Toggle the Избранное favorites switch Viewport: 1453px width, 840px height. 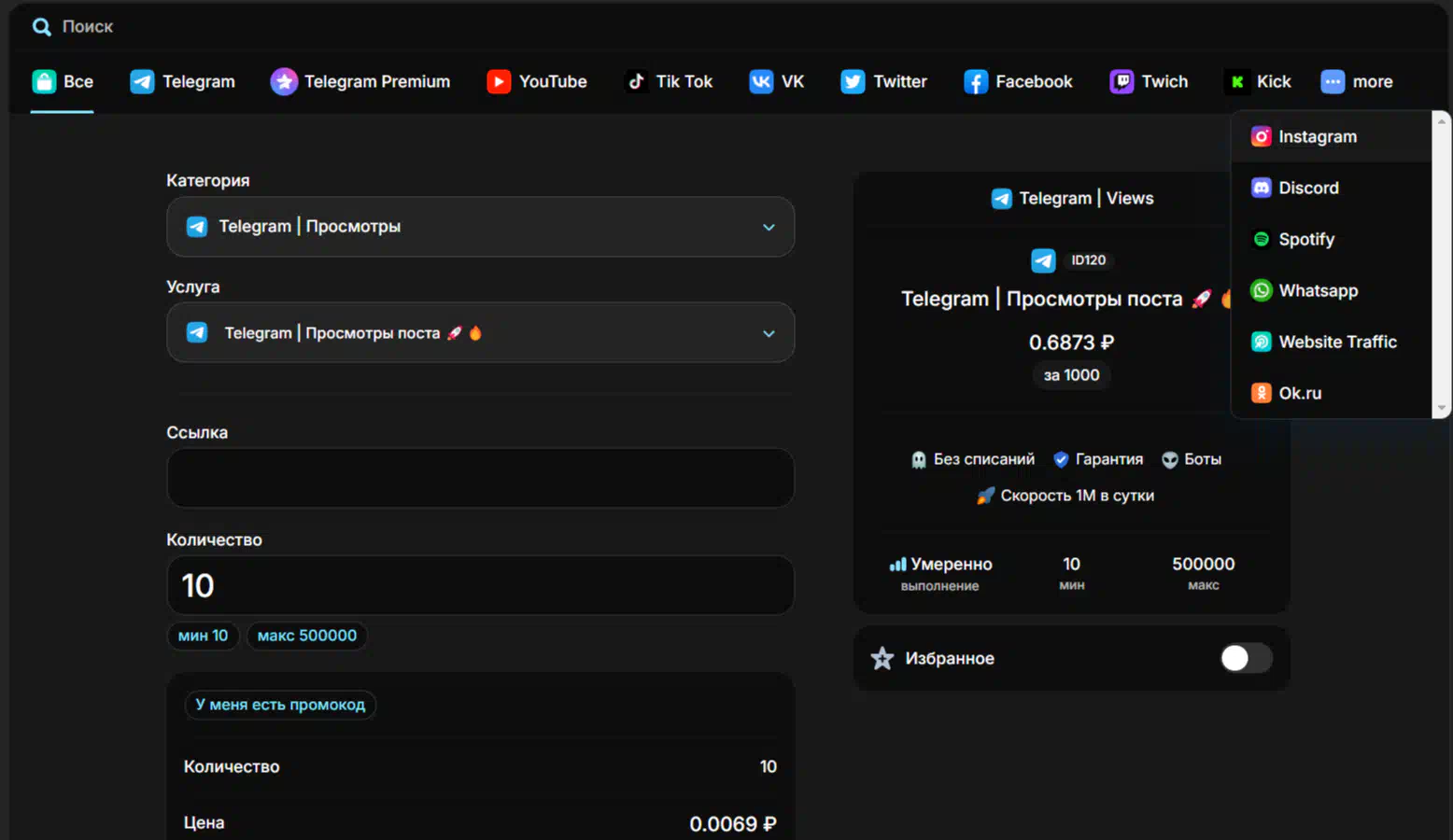(1246, 659)
